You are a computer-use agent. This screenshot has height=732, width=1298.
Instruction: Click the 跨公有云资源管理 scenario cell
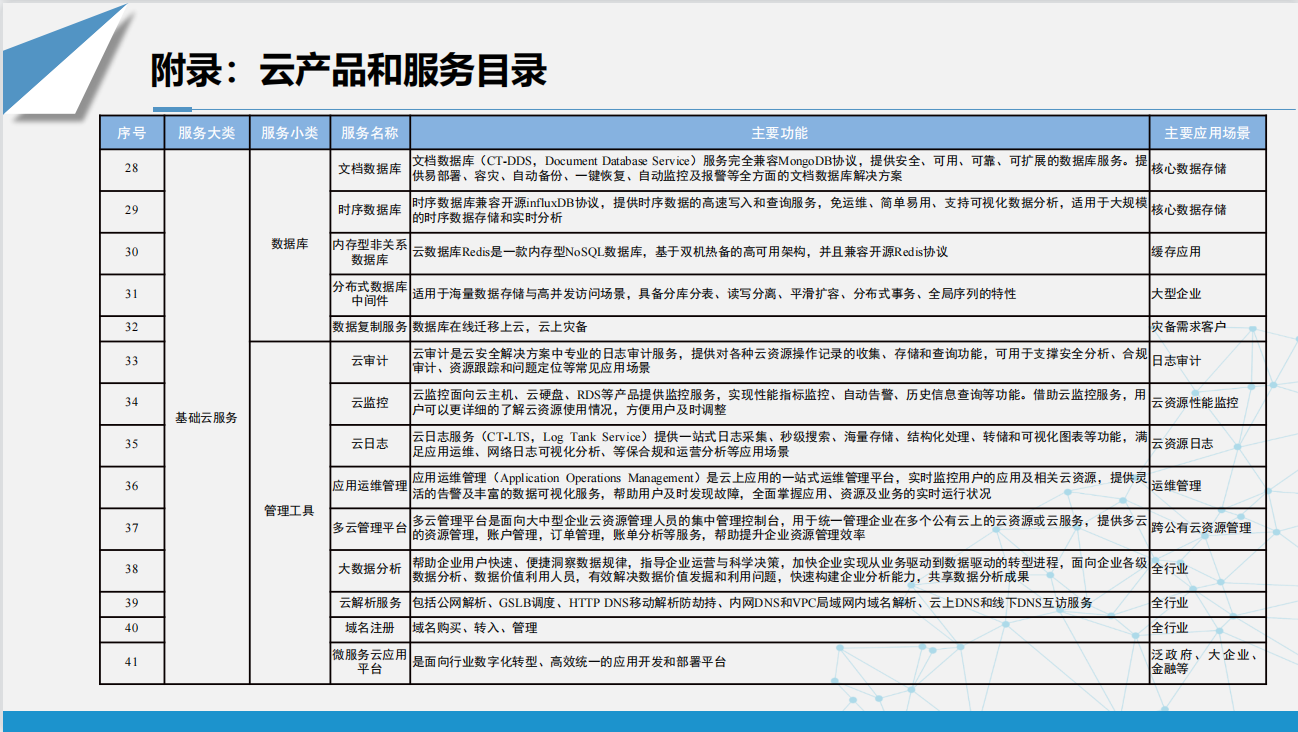[x=1201, y=527]
